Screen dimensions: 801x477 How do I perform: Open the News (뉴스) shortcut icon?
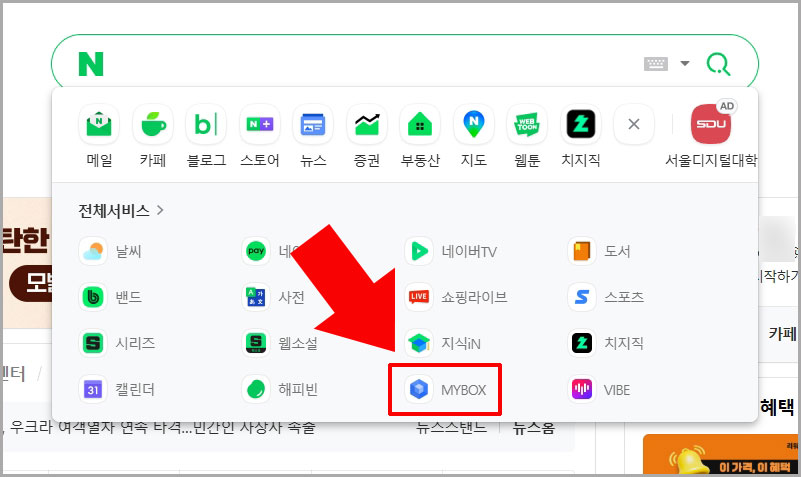[x=313, y=124]
